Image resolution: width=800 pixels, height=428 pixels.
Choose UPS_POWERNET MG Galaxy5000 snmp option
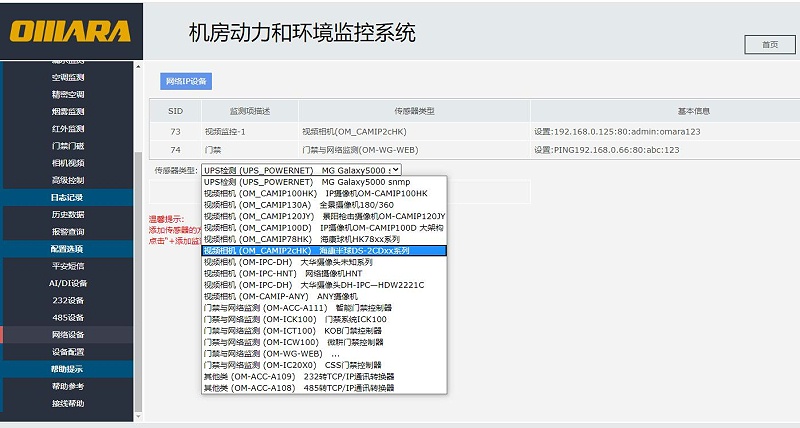click(x=301, y=182)
